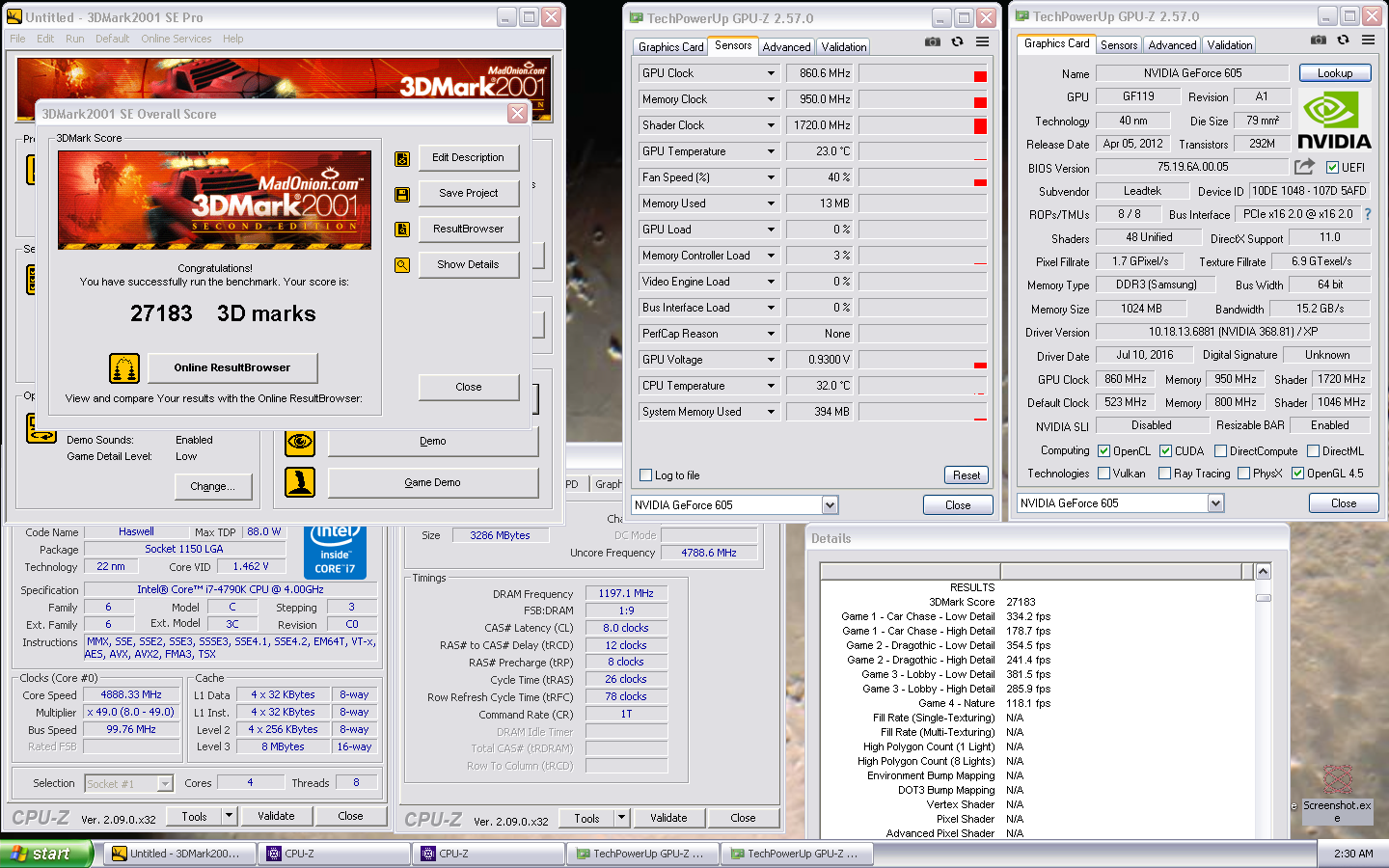Toggle the DirectML checkbox
The height and width of the screenshot is (868, 1389).
click(x=1313, y=451)
